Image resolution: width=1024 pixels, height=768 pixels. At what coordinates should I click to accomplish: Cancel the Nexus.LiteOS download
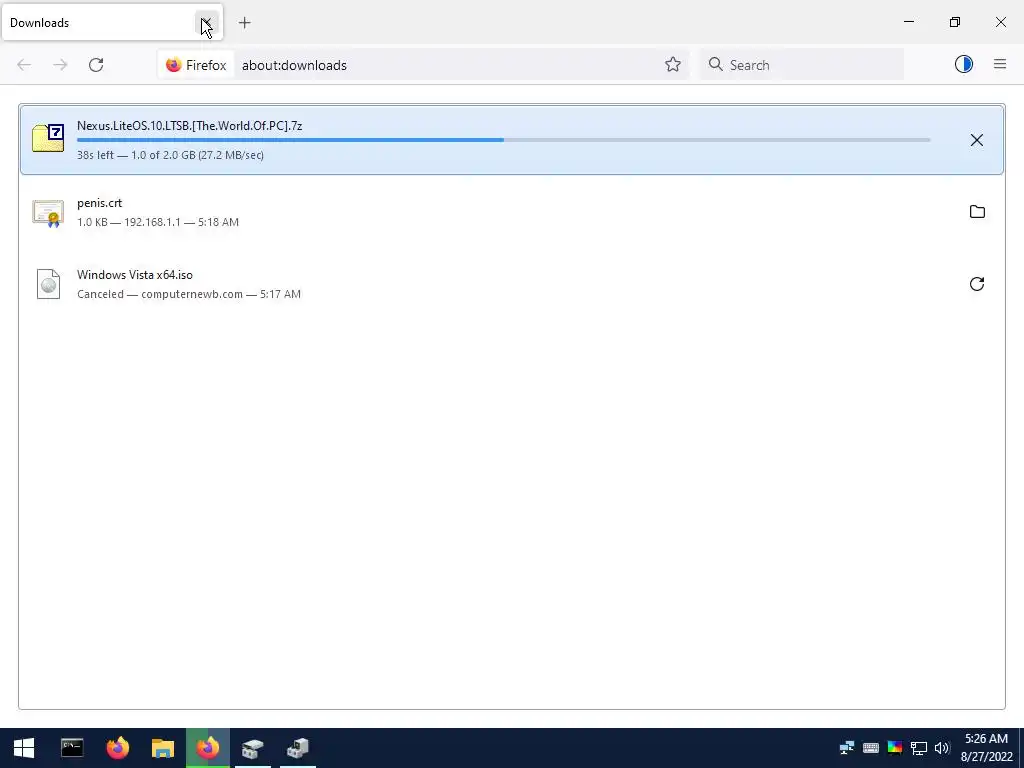(976, 140)
